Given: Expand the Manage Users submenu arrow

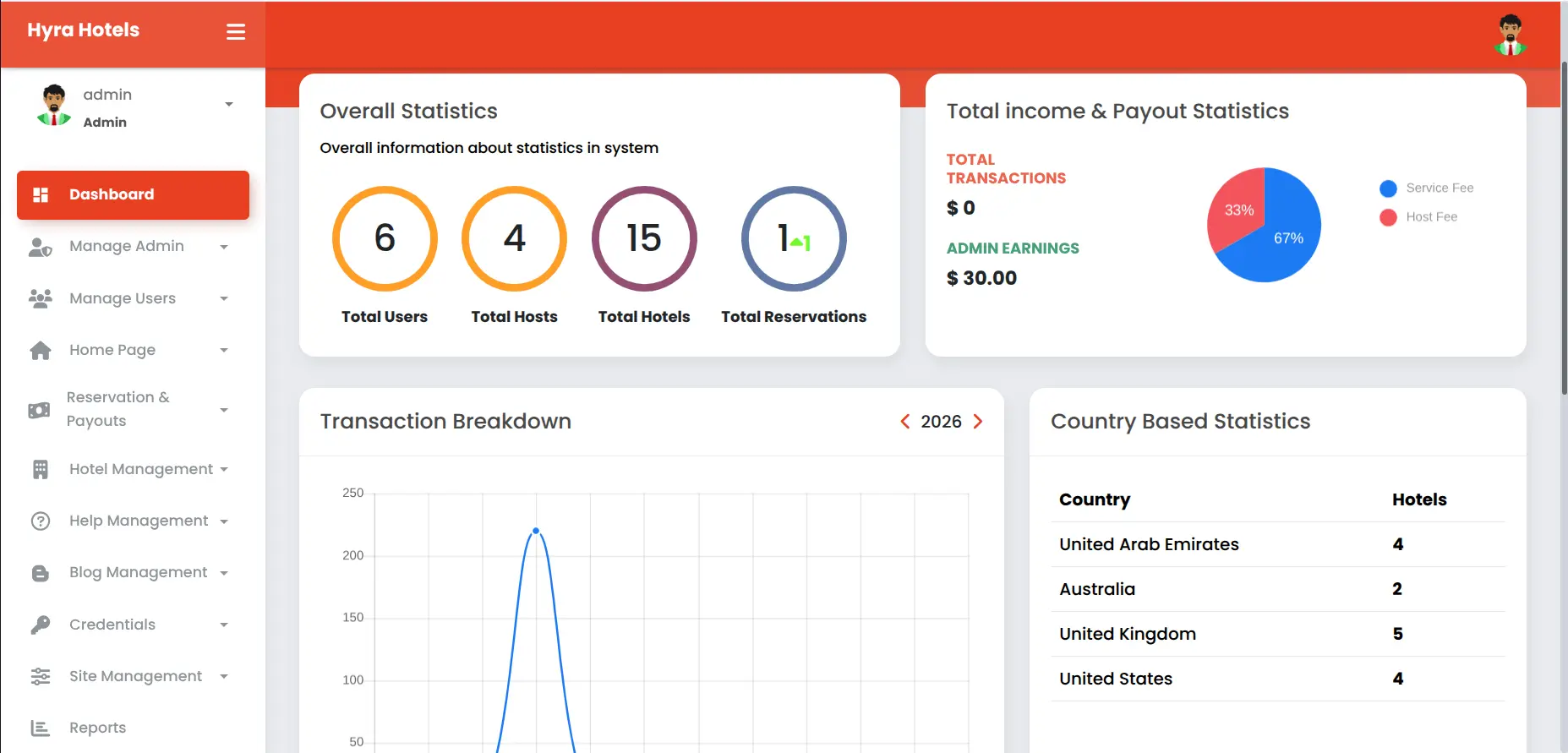Looking at the screenshot, I should click(224, 298).
